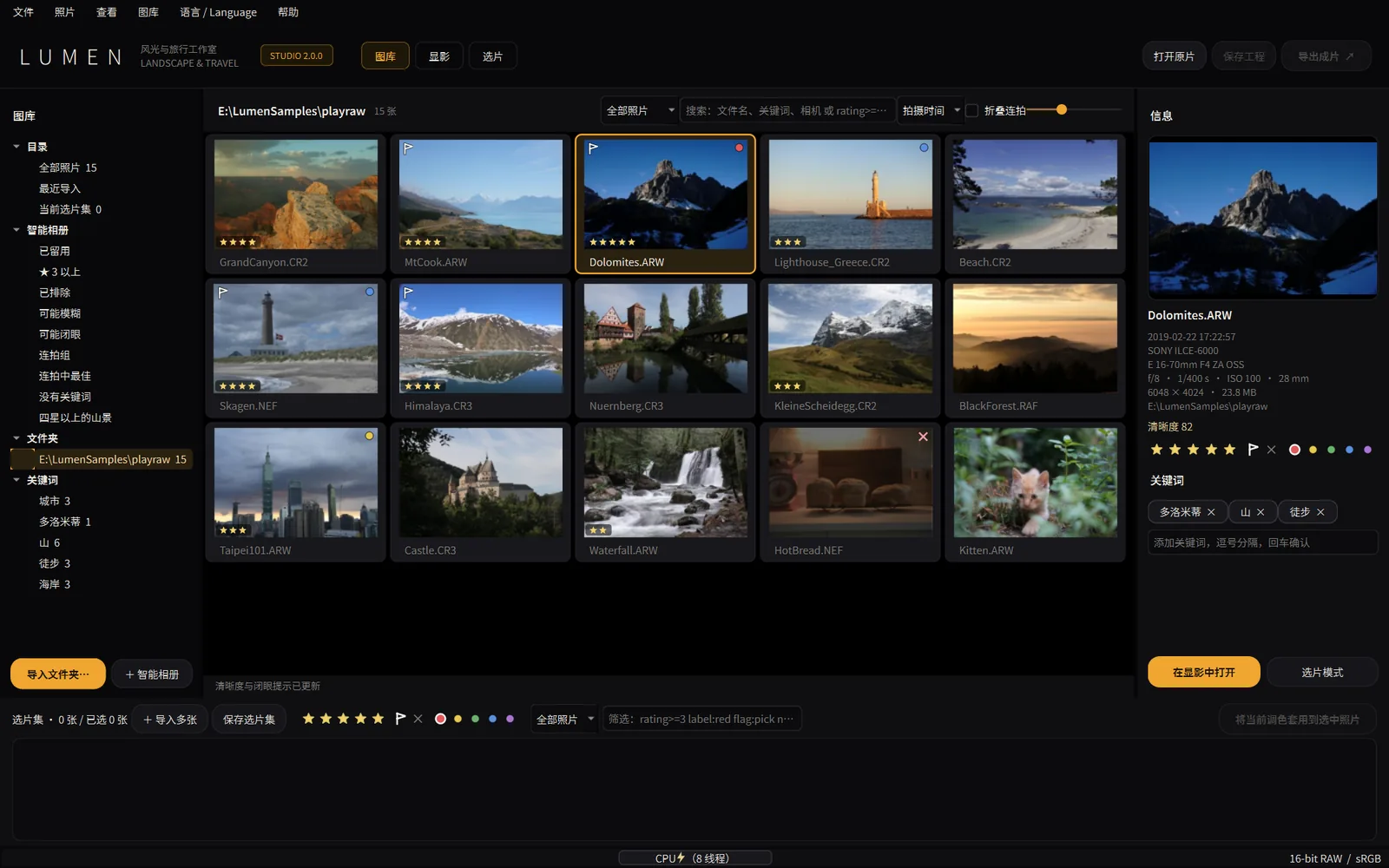Click the 在显影中打开 button
1389x868 pixels.
click(1203, 672)
